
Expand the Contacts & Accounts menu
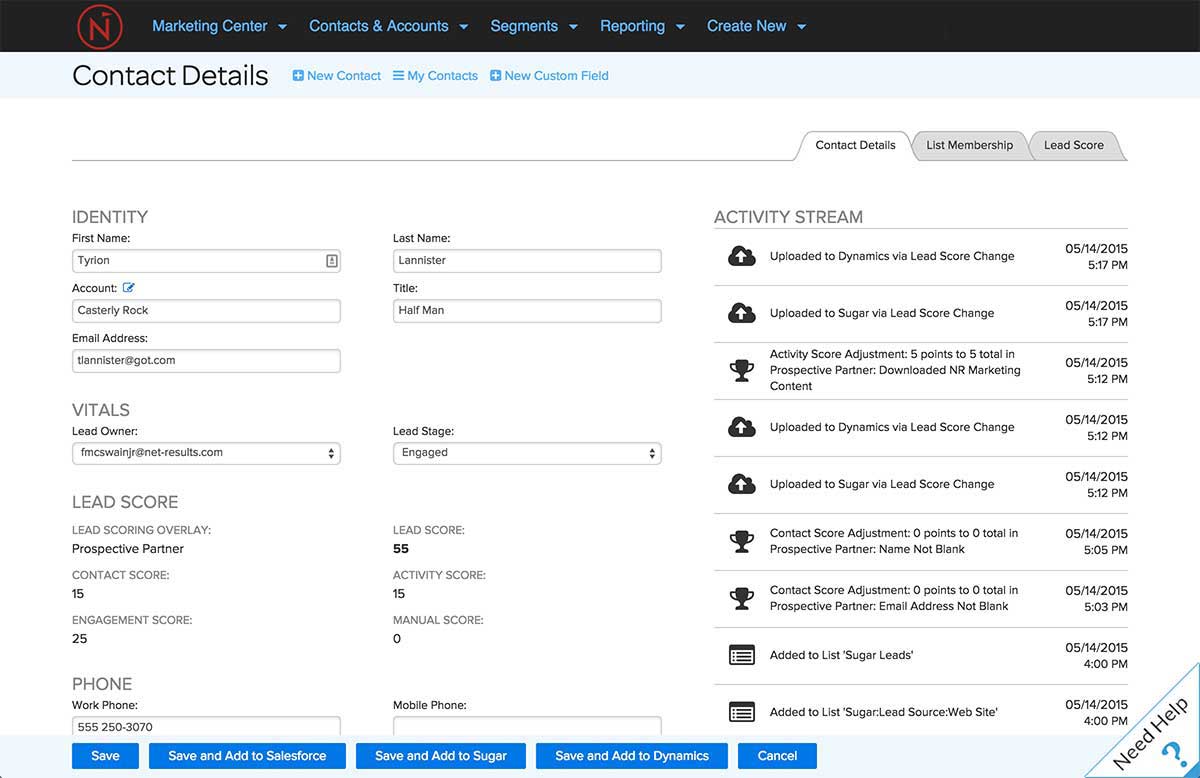pyautogui.click(x=388, y=26)
